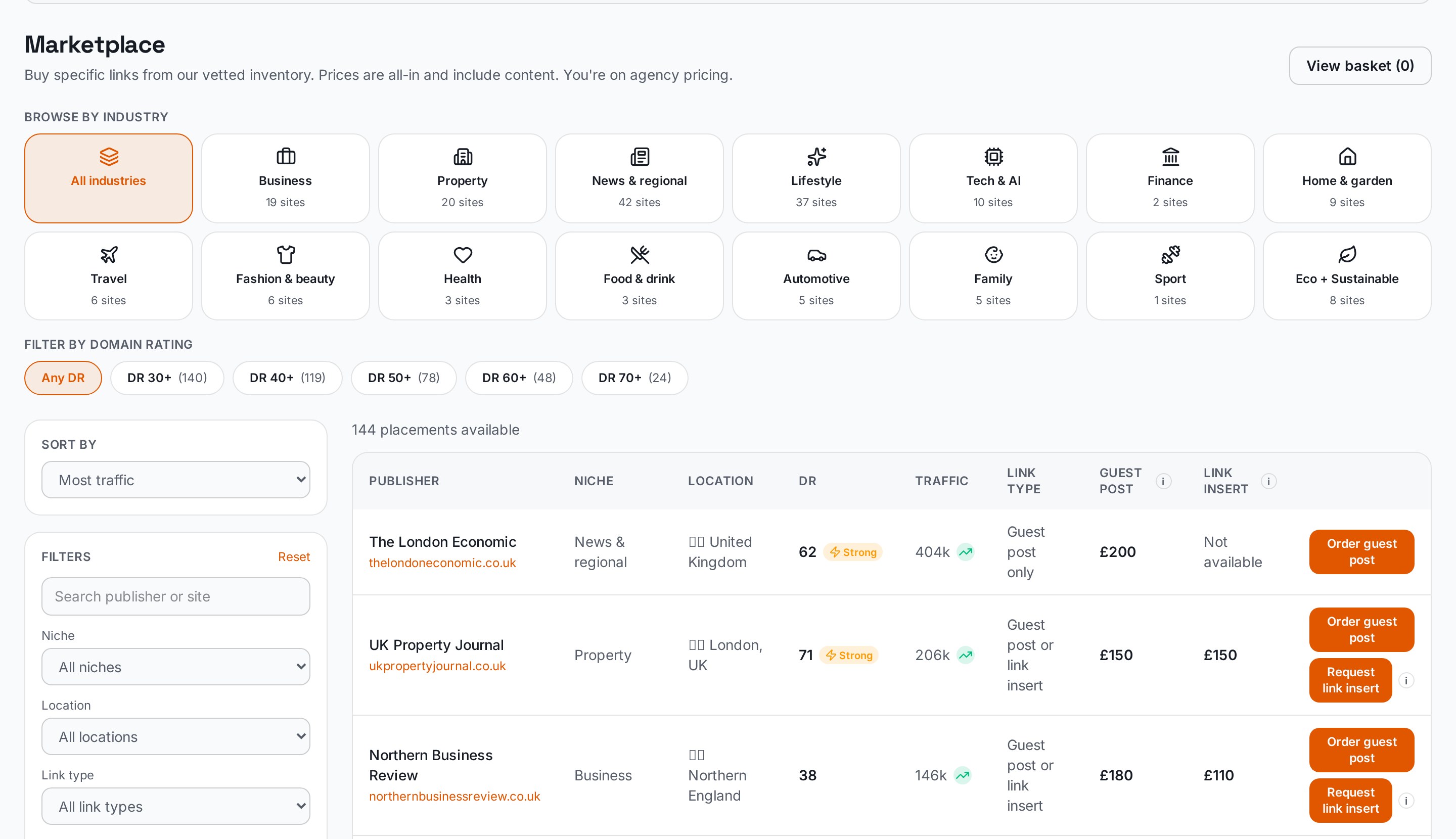1456x839 pixels.
Task: Open the All link types dropdown
Action: tap(176, 806)
